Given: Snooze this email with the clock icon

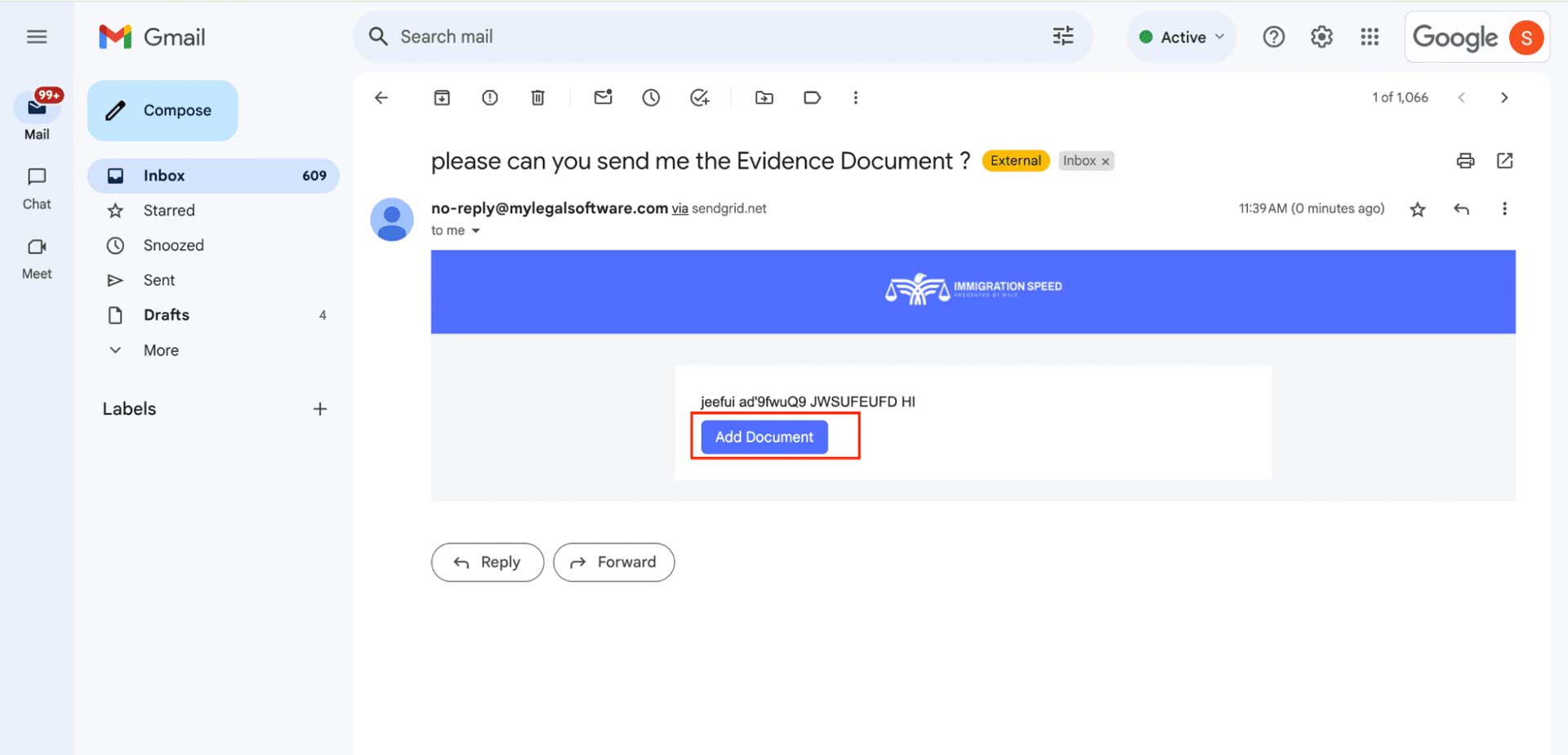Looking at the screenshot, I should tap(651, 98).
